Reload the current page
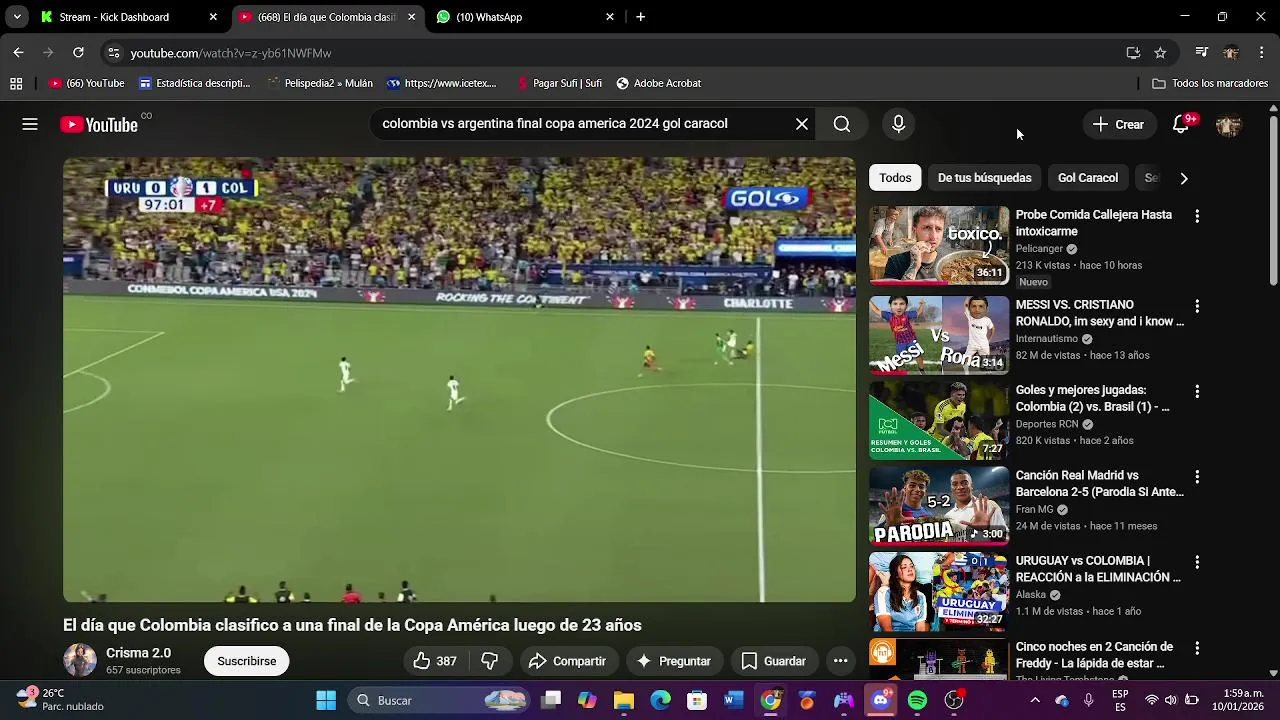The height and width of the screenshot is (720, 1280). (x=78, y=52)
